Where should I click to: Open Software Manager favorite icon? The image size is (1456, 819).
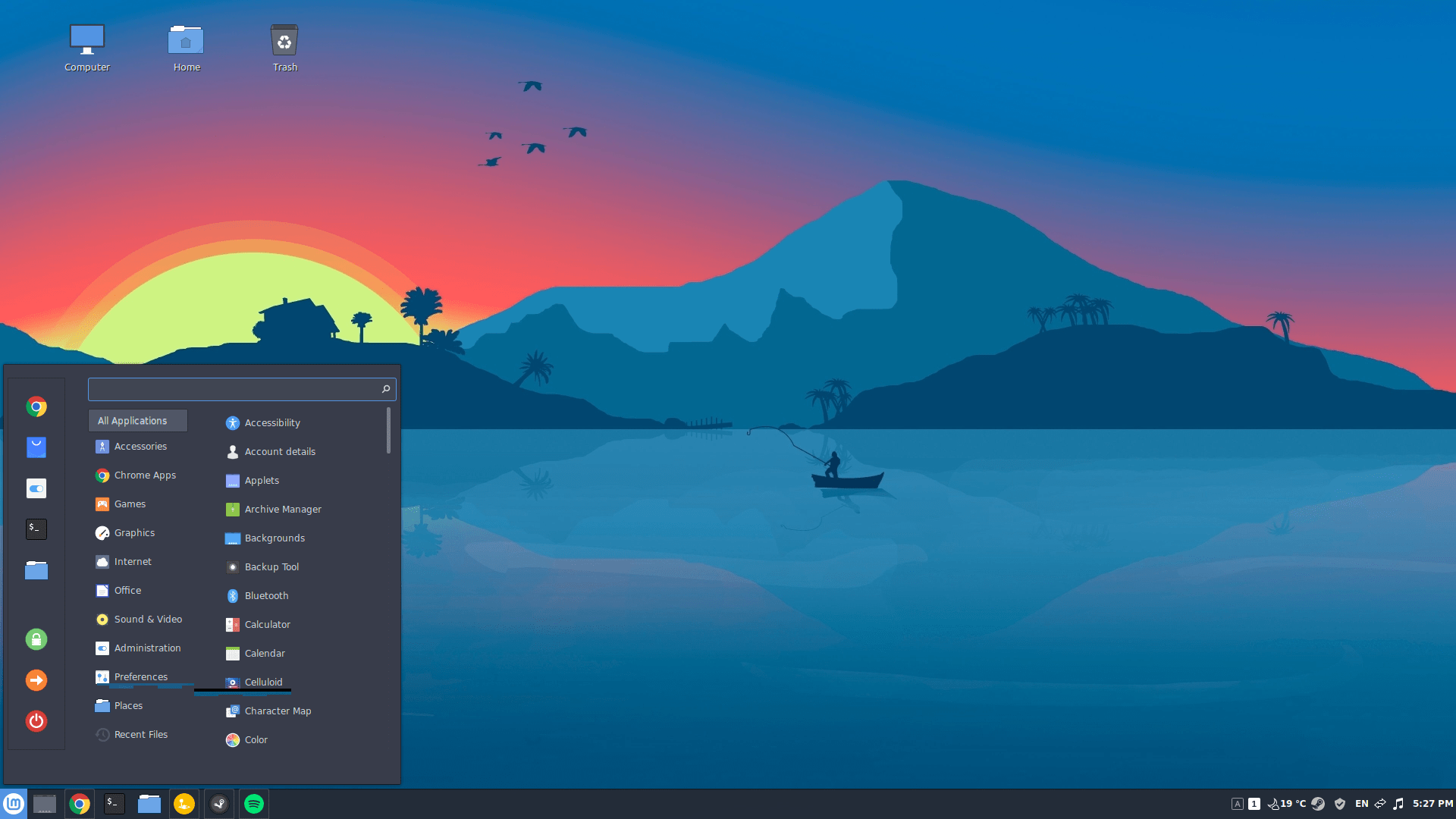(x=36, y=447)
